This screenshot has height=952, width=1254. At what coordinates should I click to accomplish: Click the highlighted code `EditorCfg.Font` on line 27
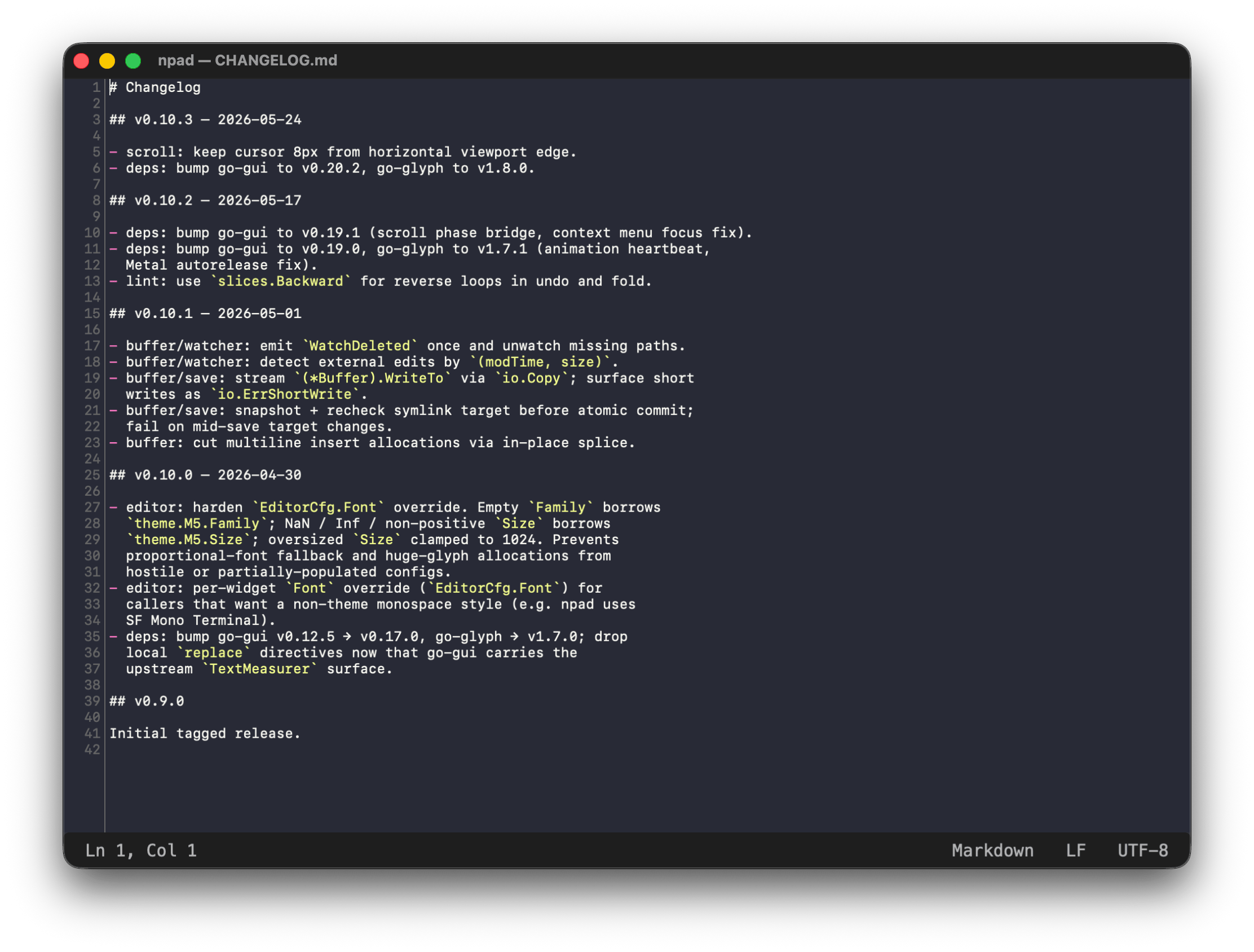coord(318,508)
